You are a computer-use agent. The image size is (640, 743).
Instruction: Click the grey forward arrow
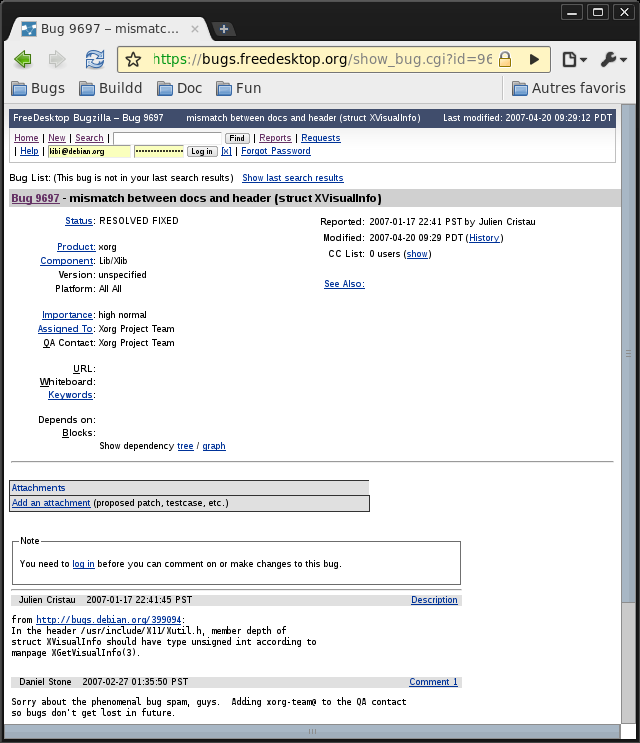[x=57, y=59]
